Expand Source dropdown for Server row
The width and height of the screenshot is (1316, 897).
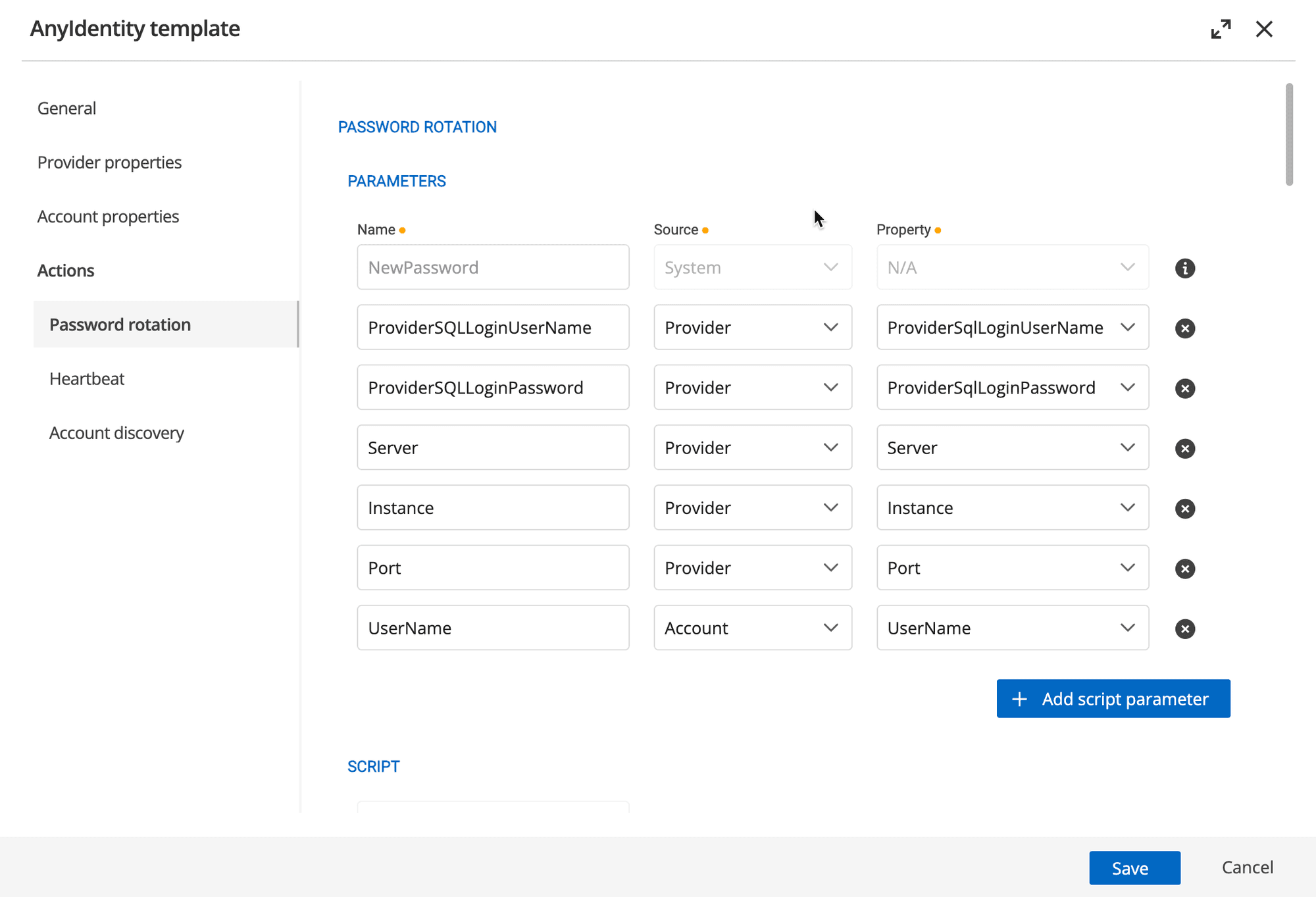pos(752,448)
